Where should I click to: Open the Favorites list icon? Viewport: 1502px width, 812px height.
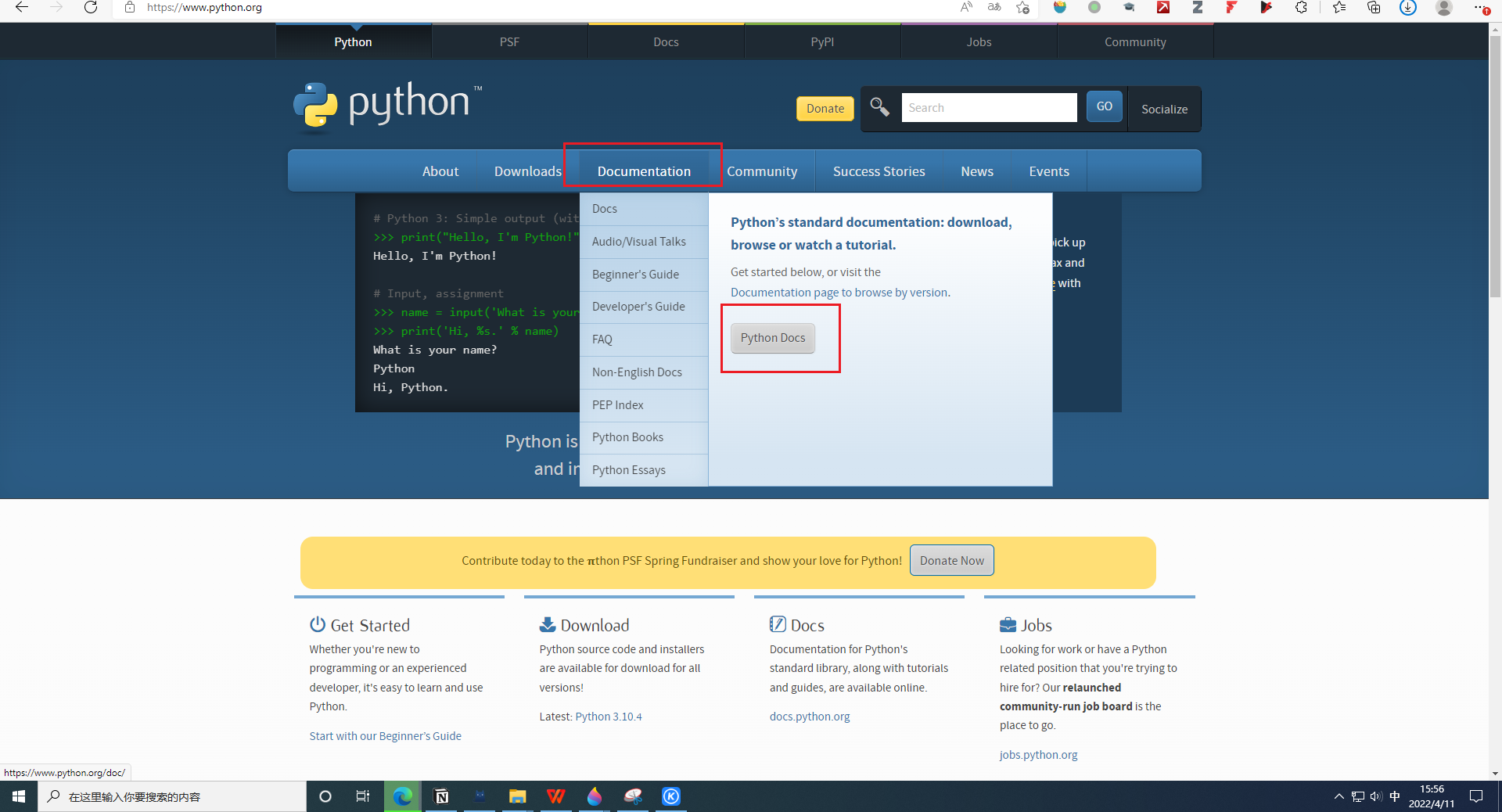click(1339, 9)
